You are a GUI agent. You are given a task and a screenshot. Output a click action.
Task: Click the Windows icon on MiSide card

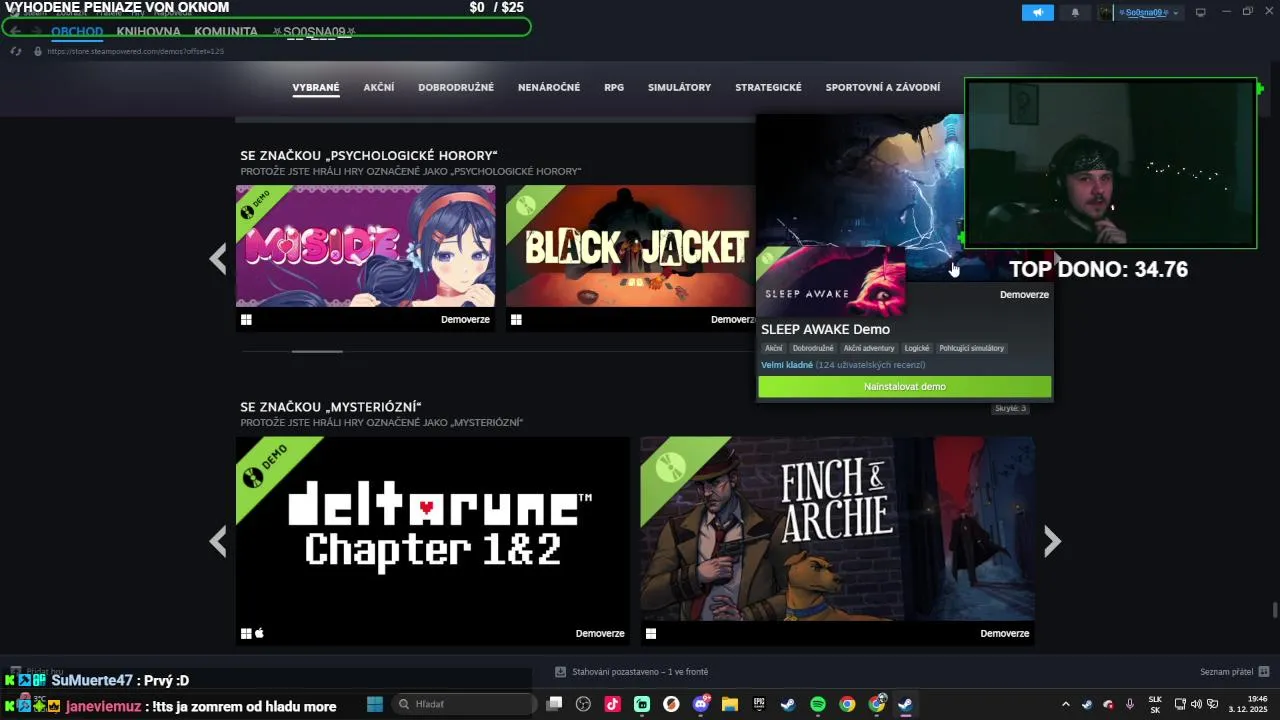tap(246, 320)
